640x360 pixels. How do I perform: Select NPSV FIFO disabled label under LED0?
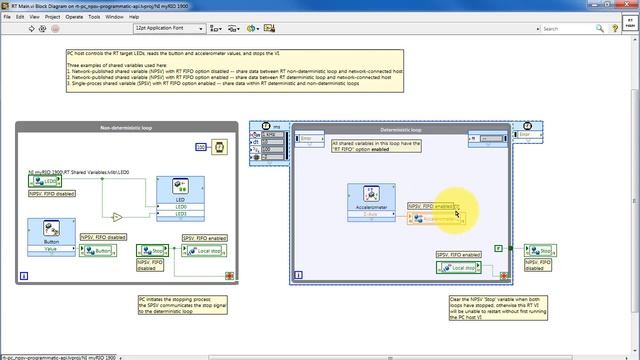point(52,194)
